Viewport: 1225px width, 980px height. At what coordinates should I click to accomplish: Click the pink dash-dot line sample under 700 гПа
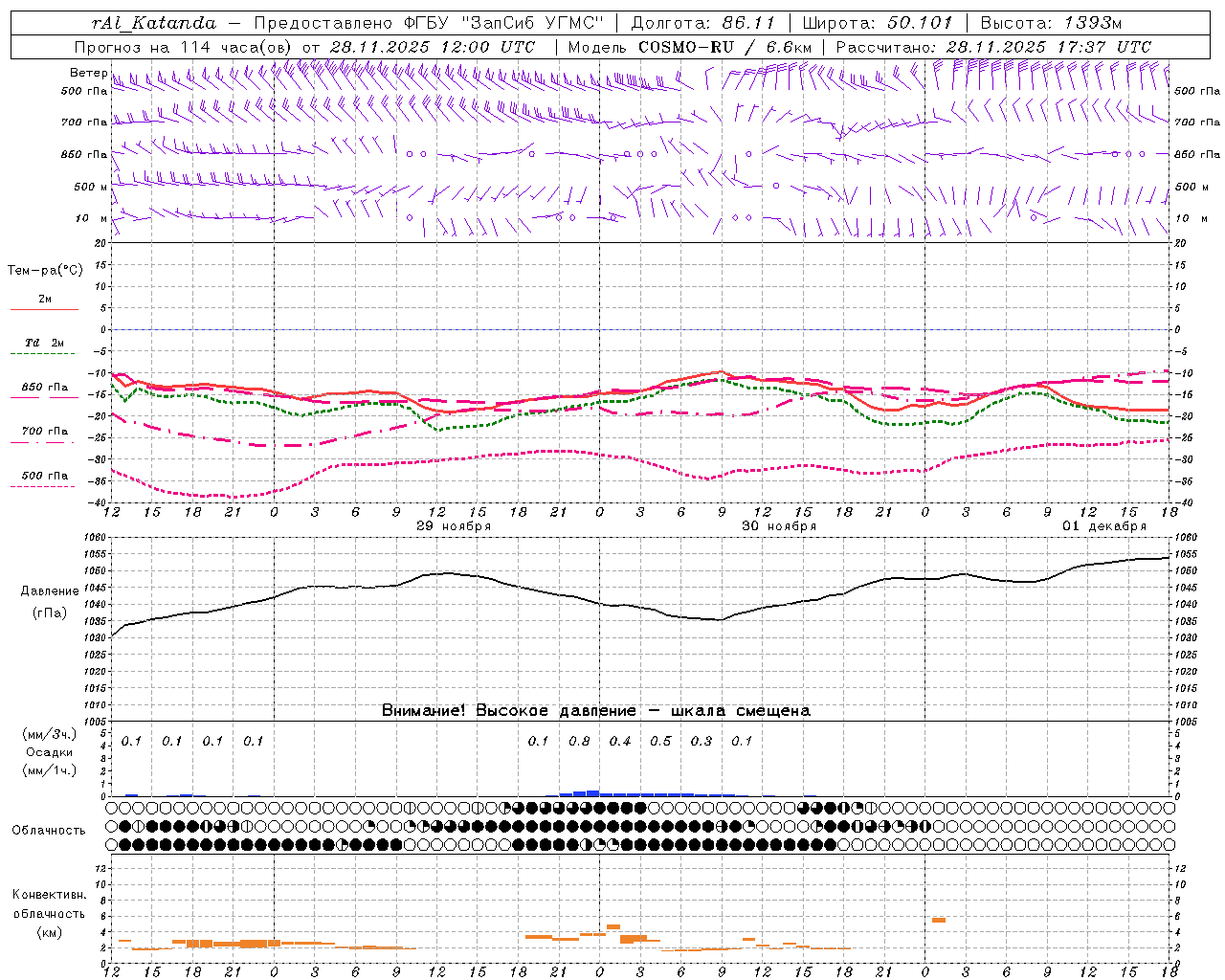[x=44, y=443]
